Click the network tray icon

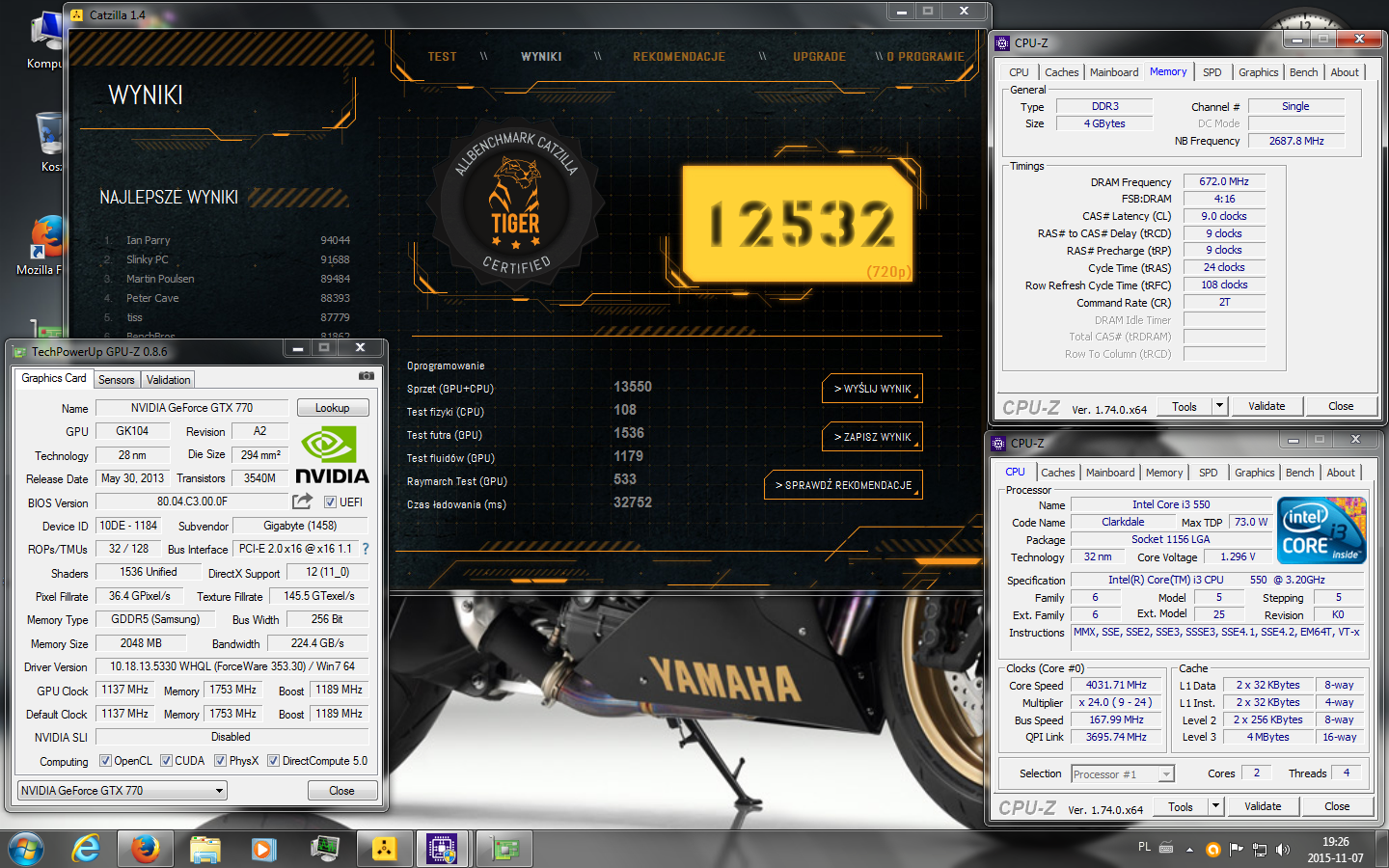coord(1260,850)
